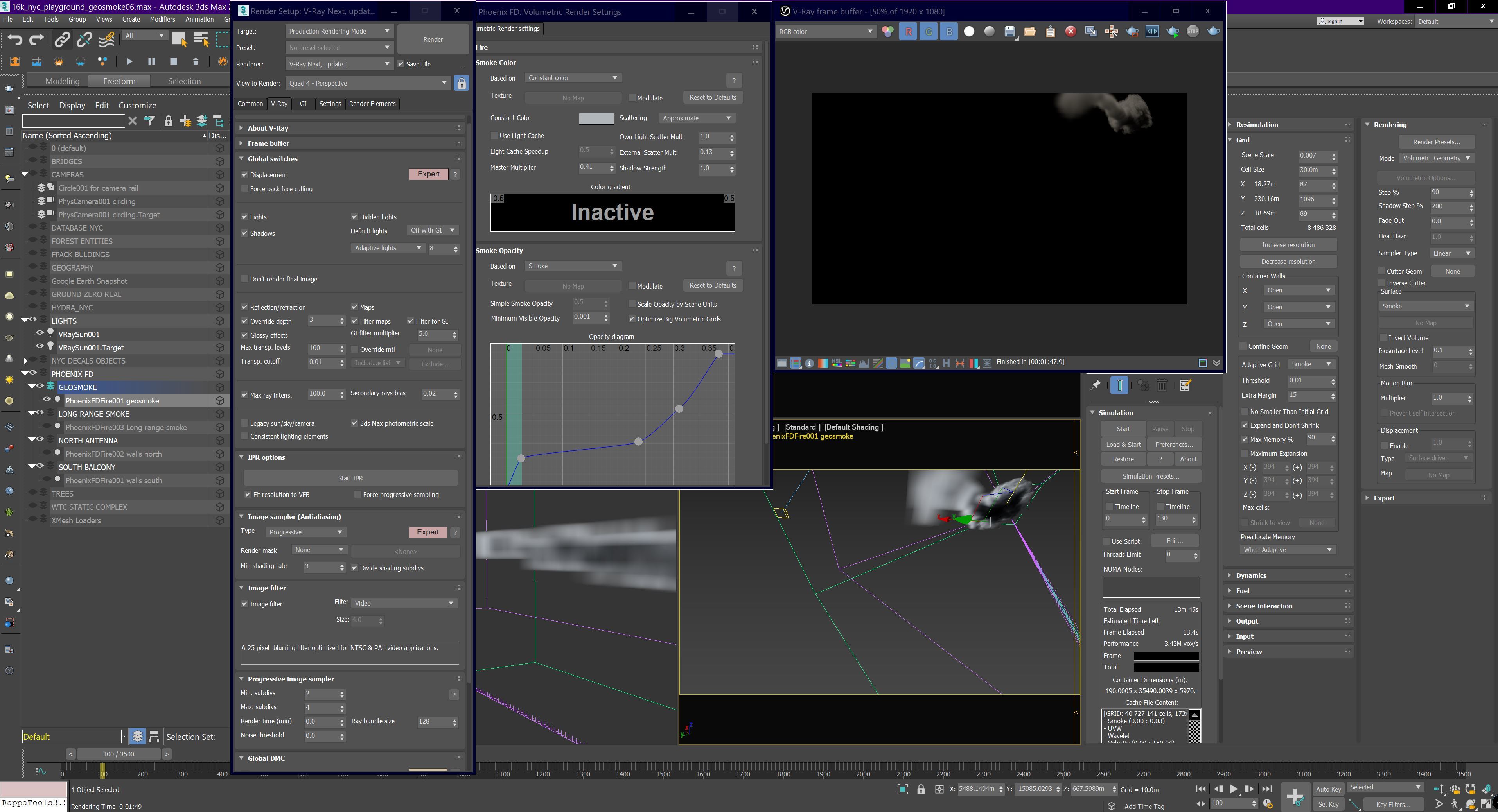Screen dimensions: 1498x812
Task: Click the top-right opacity diagram curve point
Action: [x=719, y=353]
